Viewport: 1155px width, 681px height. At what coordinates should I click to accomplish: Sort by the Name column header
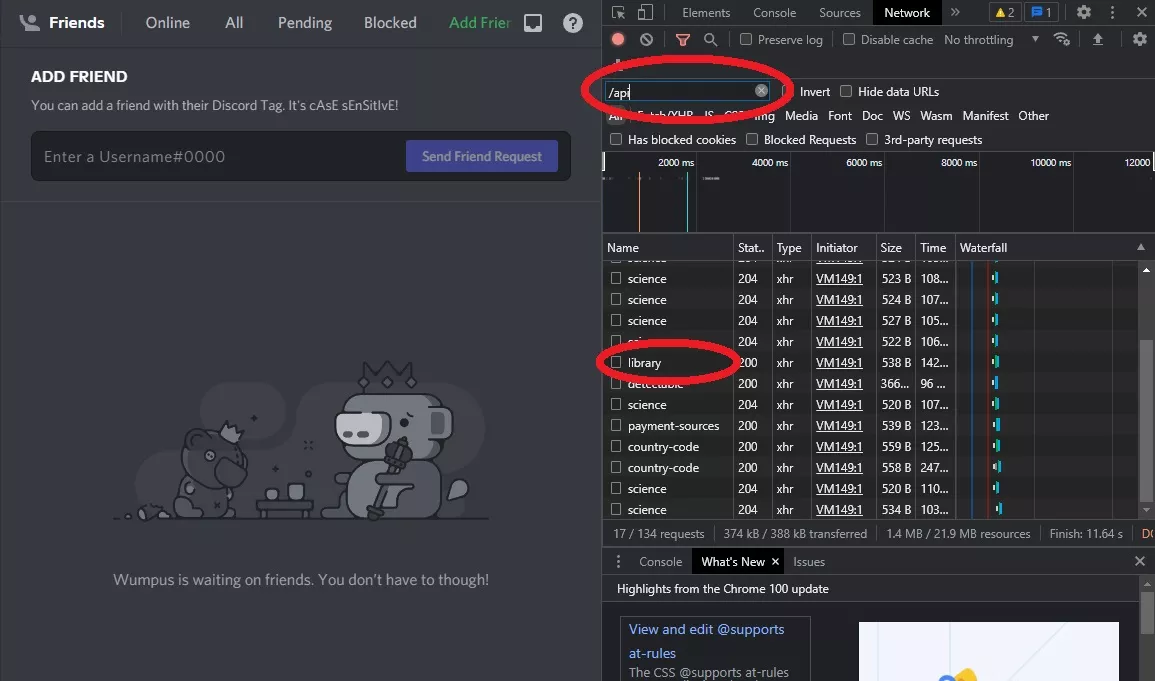(668, 248)
